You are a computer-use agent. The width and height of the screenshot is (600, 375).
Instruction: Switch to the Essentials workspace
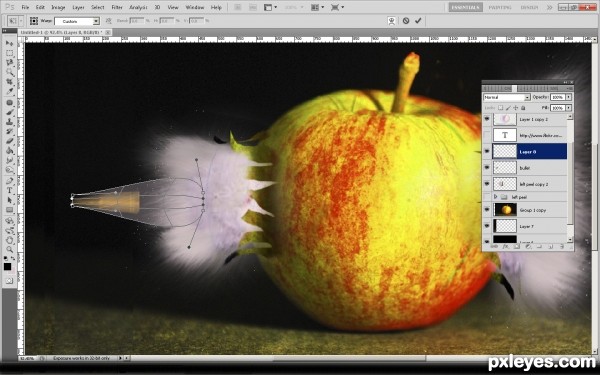coord(466,7)
